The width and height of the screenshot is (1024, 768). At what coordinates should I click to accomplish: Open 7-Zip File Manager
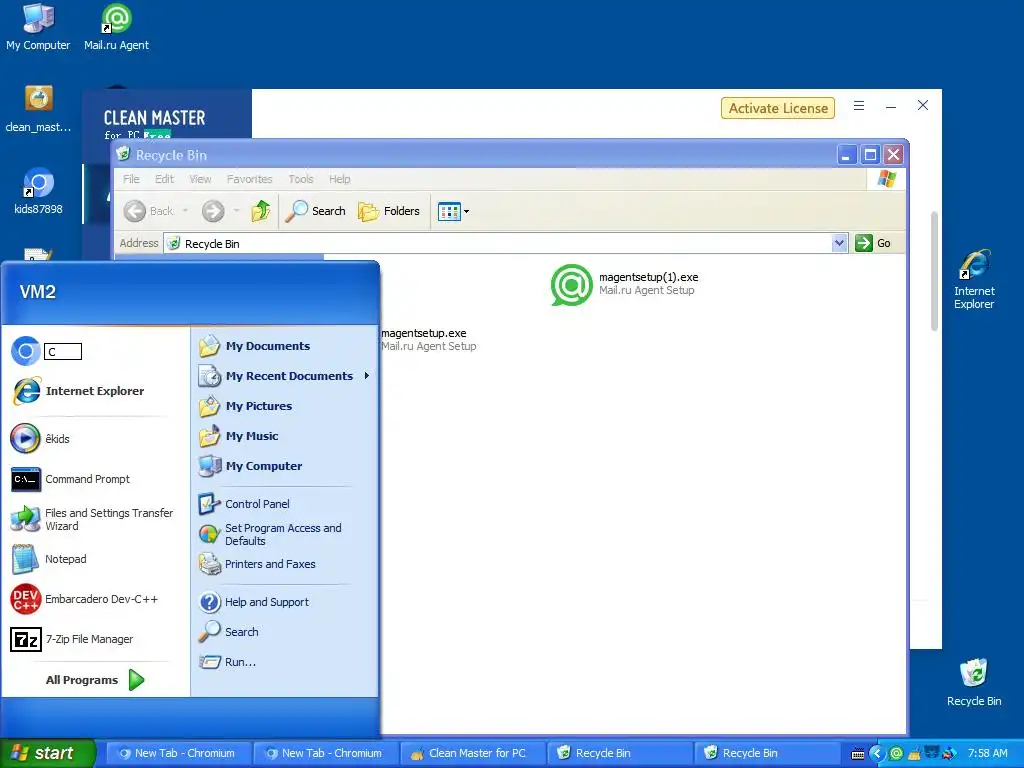pyautogui.click(x=72, y=639)
